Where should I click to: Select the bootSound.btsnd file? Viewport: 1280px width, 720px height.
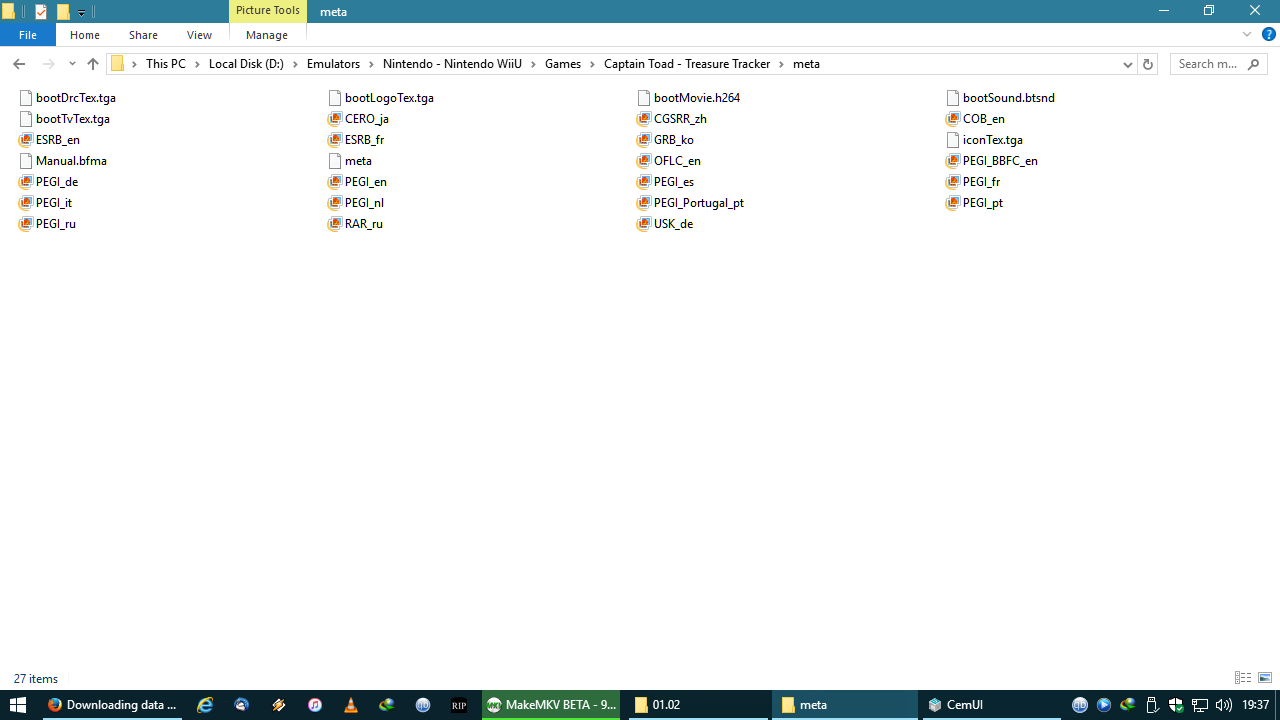click(x=1000, y=98)
